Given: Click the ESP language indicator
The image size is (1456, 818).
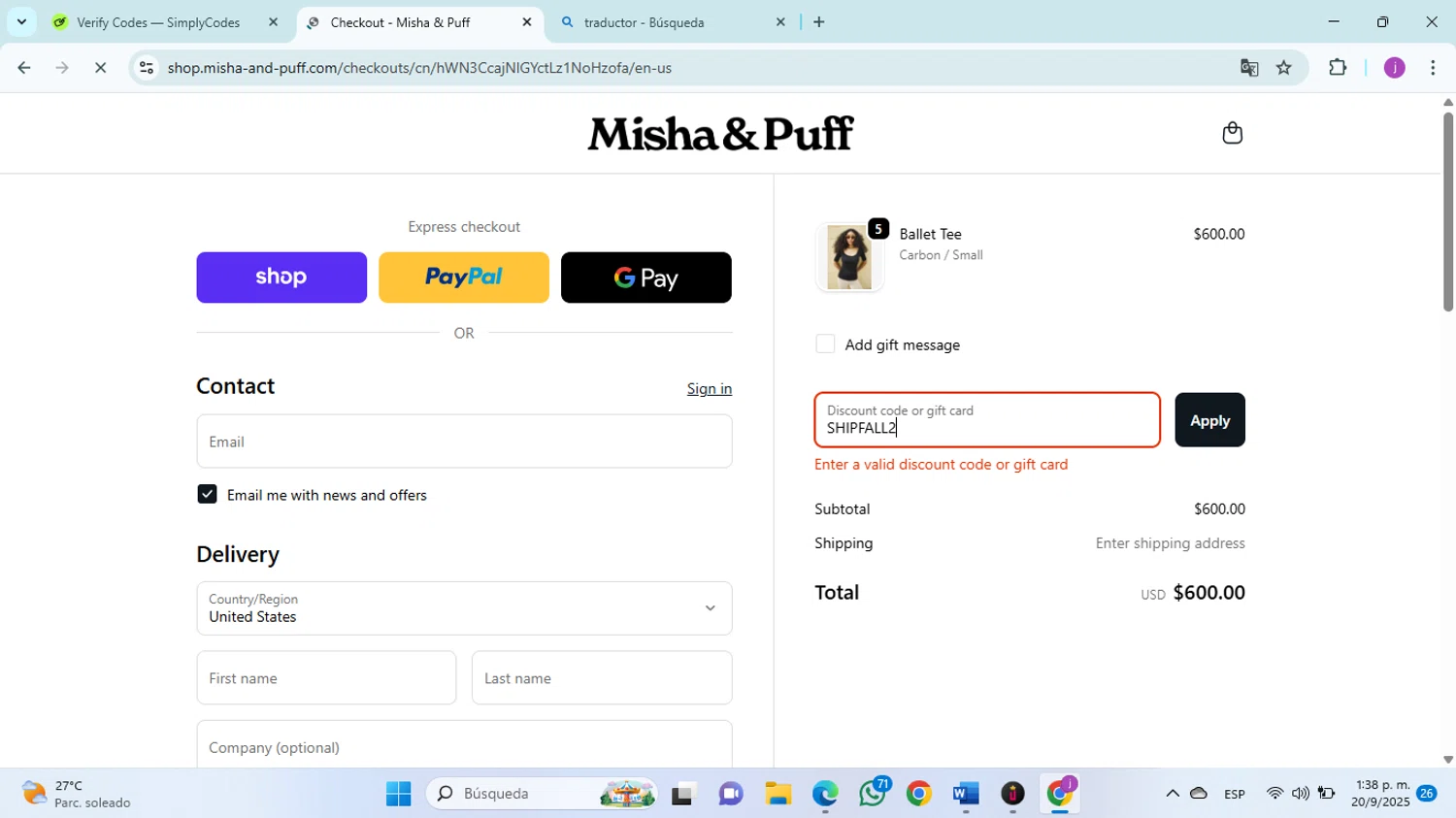Looking at the screenshot, I should coord(1235,794).
